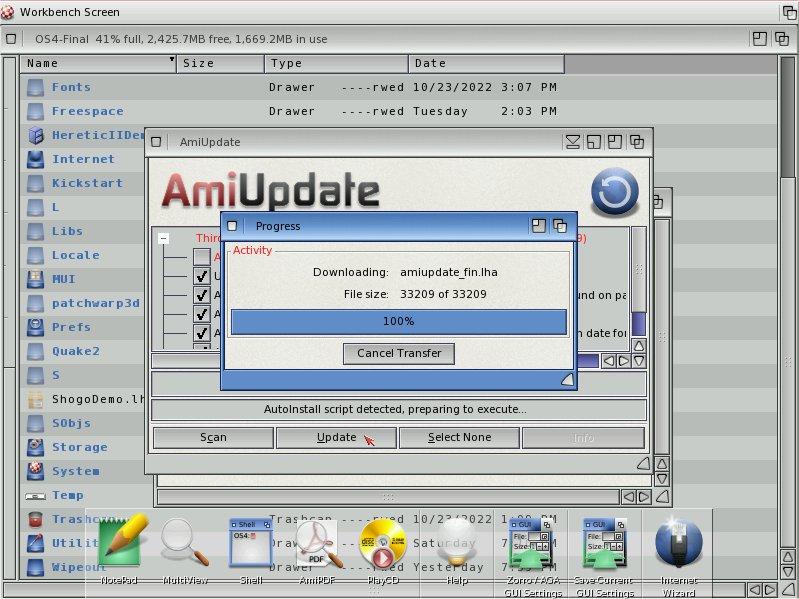This screenshot has width=799, height=599.
Task: Click the Update button
Action: pos(336,438)
